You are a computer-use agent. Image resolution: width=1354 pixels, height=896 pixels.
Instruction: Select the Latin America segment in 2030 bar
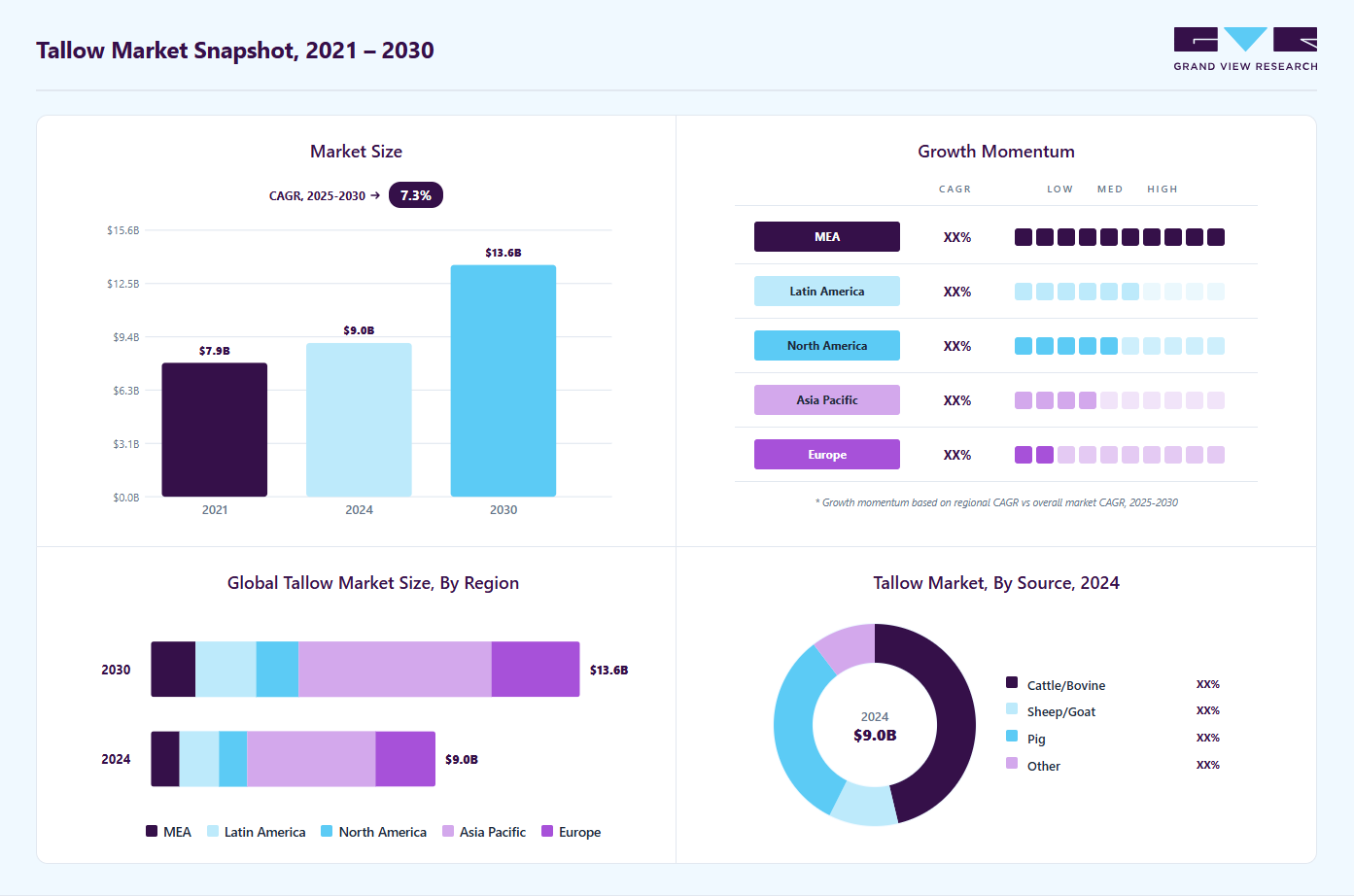pyautogui.click(x=226, y=670)
